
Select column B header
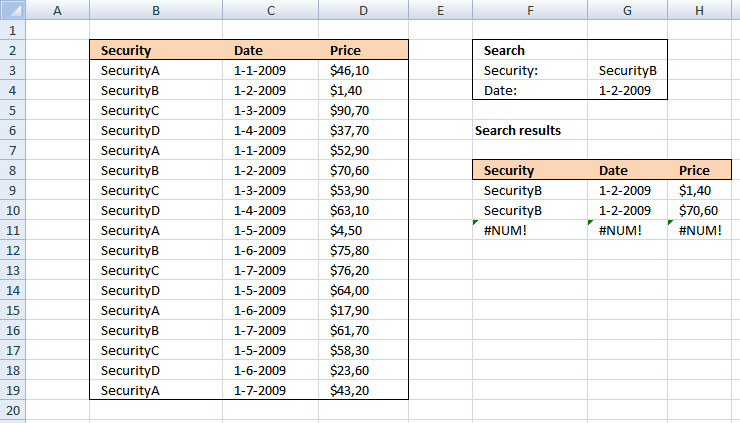pos(155,11)
